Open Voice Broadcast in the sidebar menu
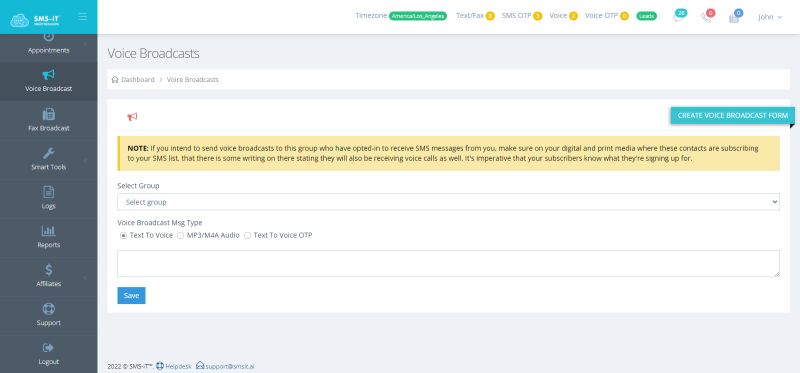Screen dimensions: 800x373 click(x=48, y=82)
